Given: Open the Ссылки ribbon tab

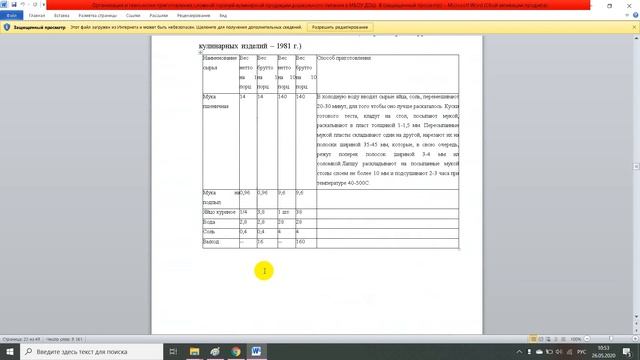Looking at the screenshot, I should pyautogui.click(x=133, y=16).
